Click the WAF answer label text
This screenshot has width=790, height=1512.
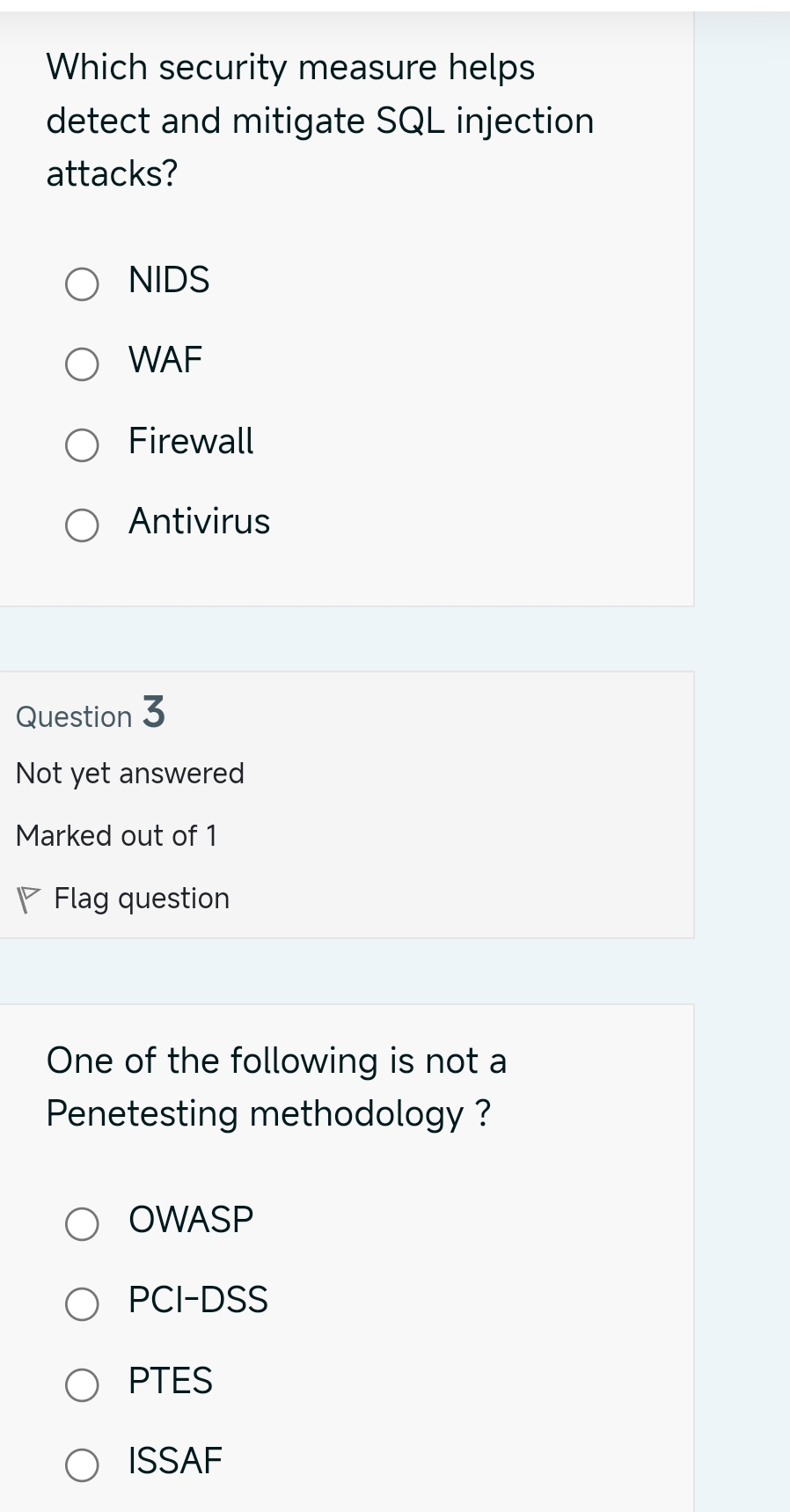click(165, 359)
